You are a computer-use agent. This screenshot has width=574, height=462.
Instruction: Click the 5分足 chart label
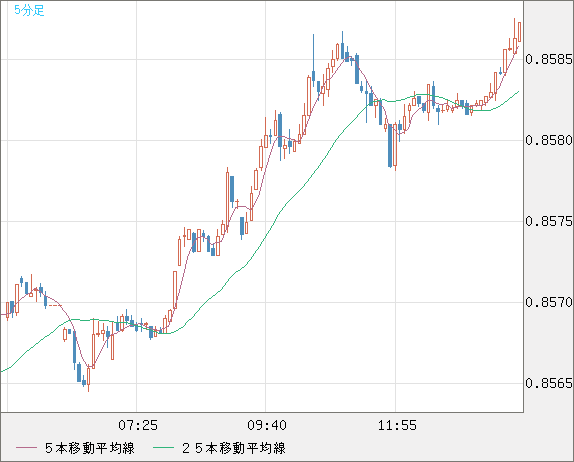29,10
